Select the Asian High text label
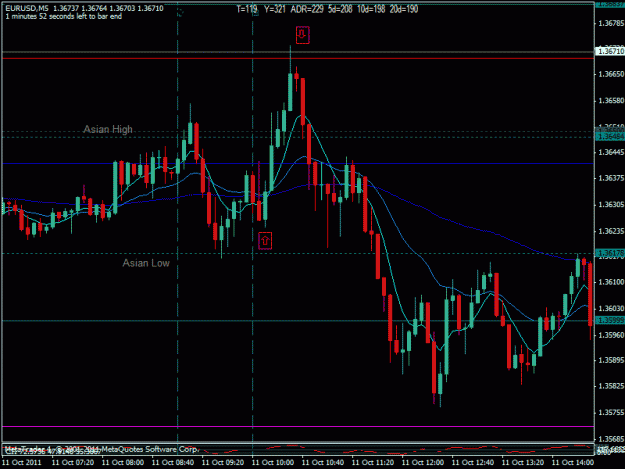Screen dimensions: 625x469 pyautogui.click(x=108, y=130)
